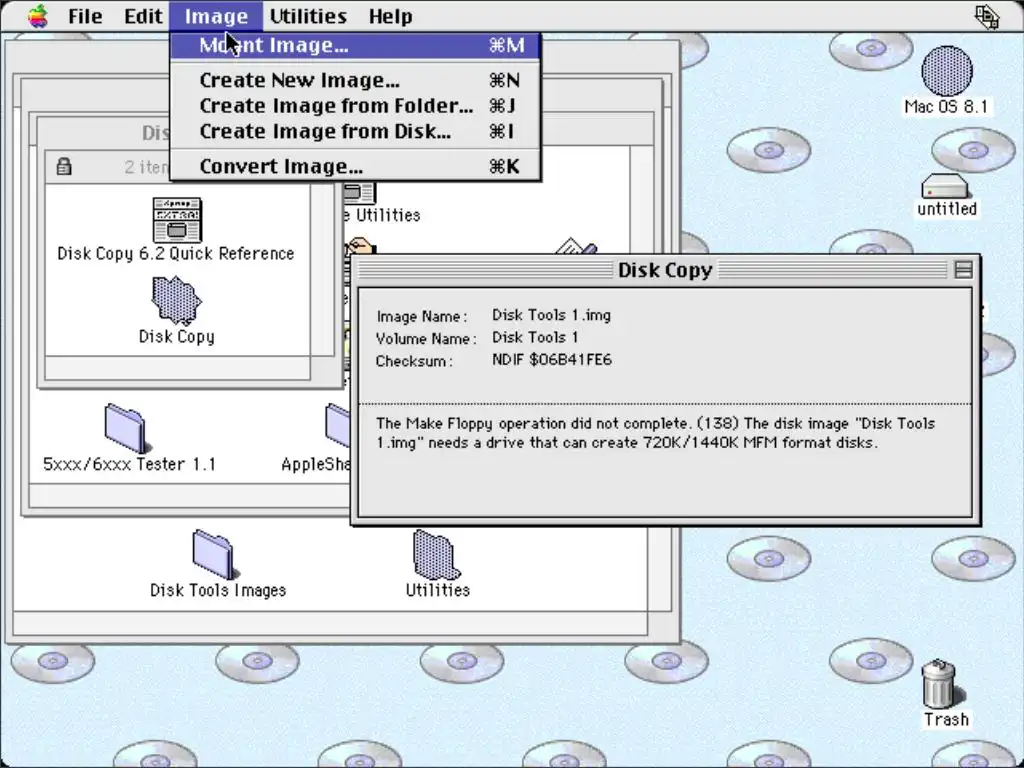Select the partially hidden AppleShare folder icon
Viewport: 1024px width, 768px height.
(x=337, y=426)
